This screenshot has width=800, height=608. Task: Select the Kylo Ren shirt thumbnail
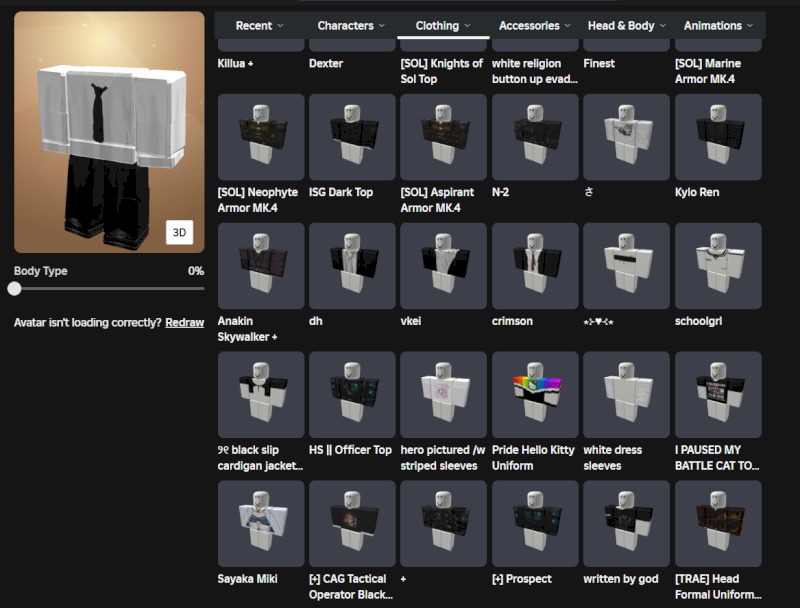point(718,137)
